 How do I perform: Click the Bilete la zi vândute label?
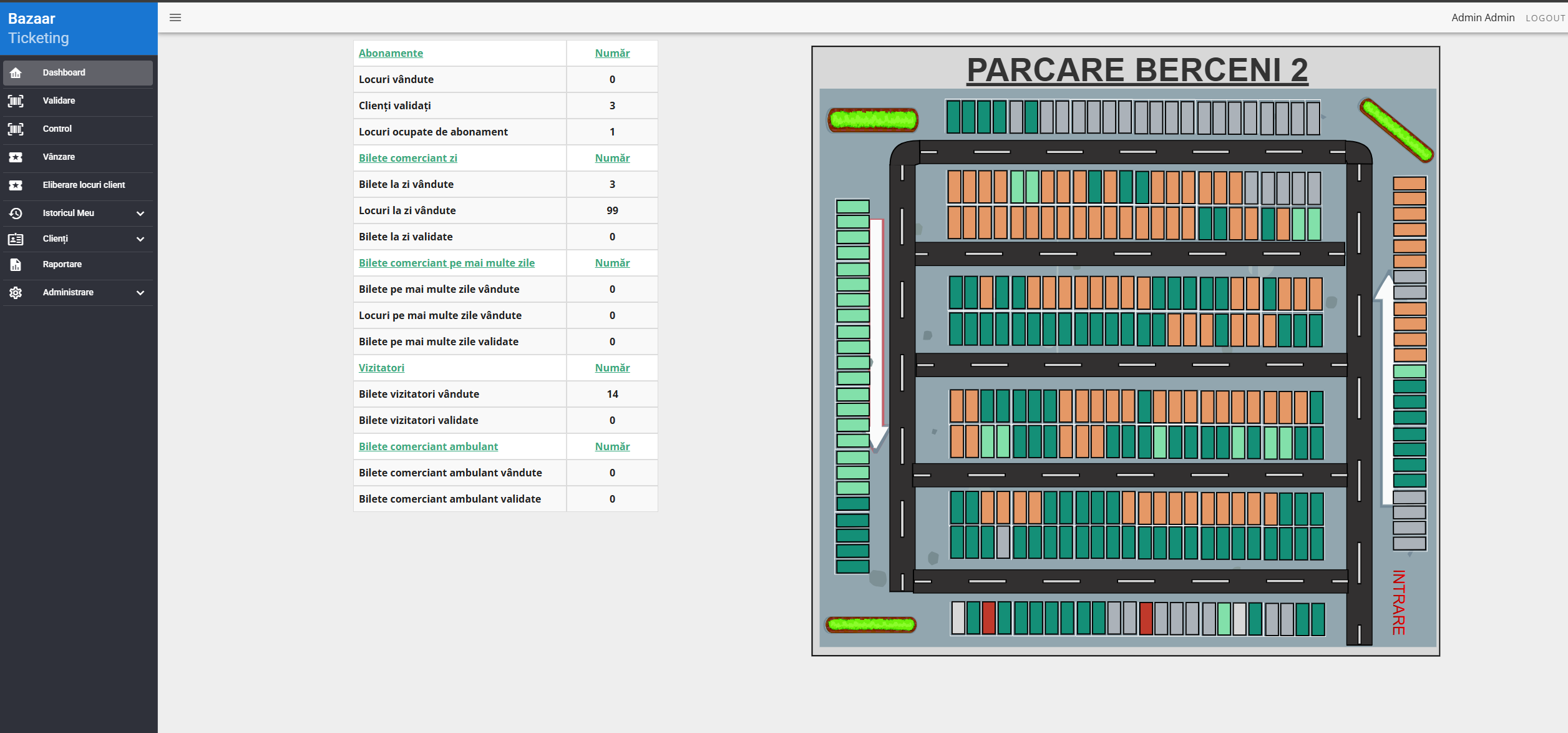coord(406,184)
